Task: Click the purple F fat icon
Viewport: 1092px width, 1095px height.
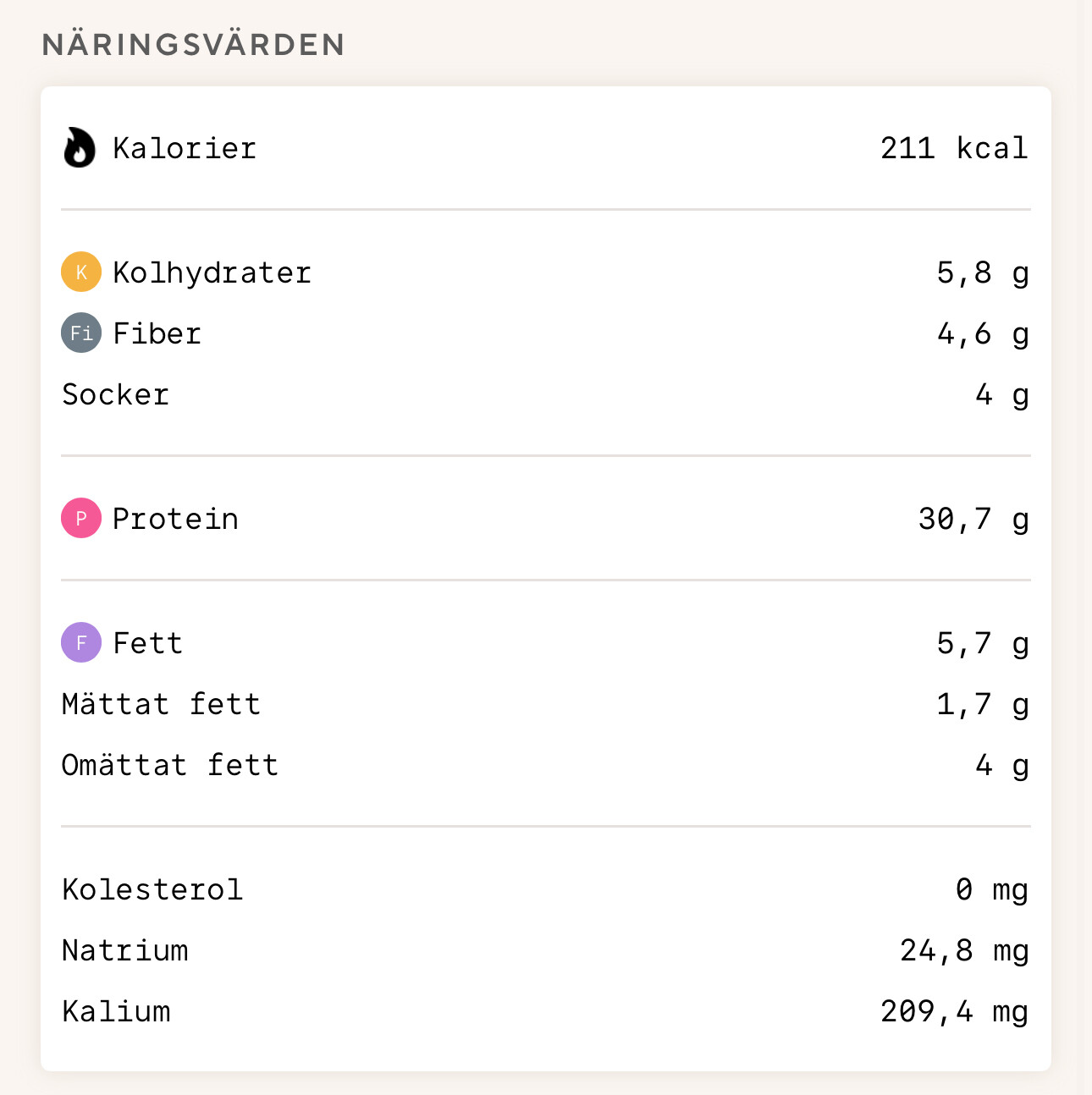Action: 81,642
